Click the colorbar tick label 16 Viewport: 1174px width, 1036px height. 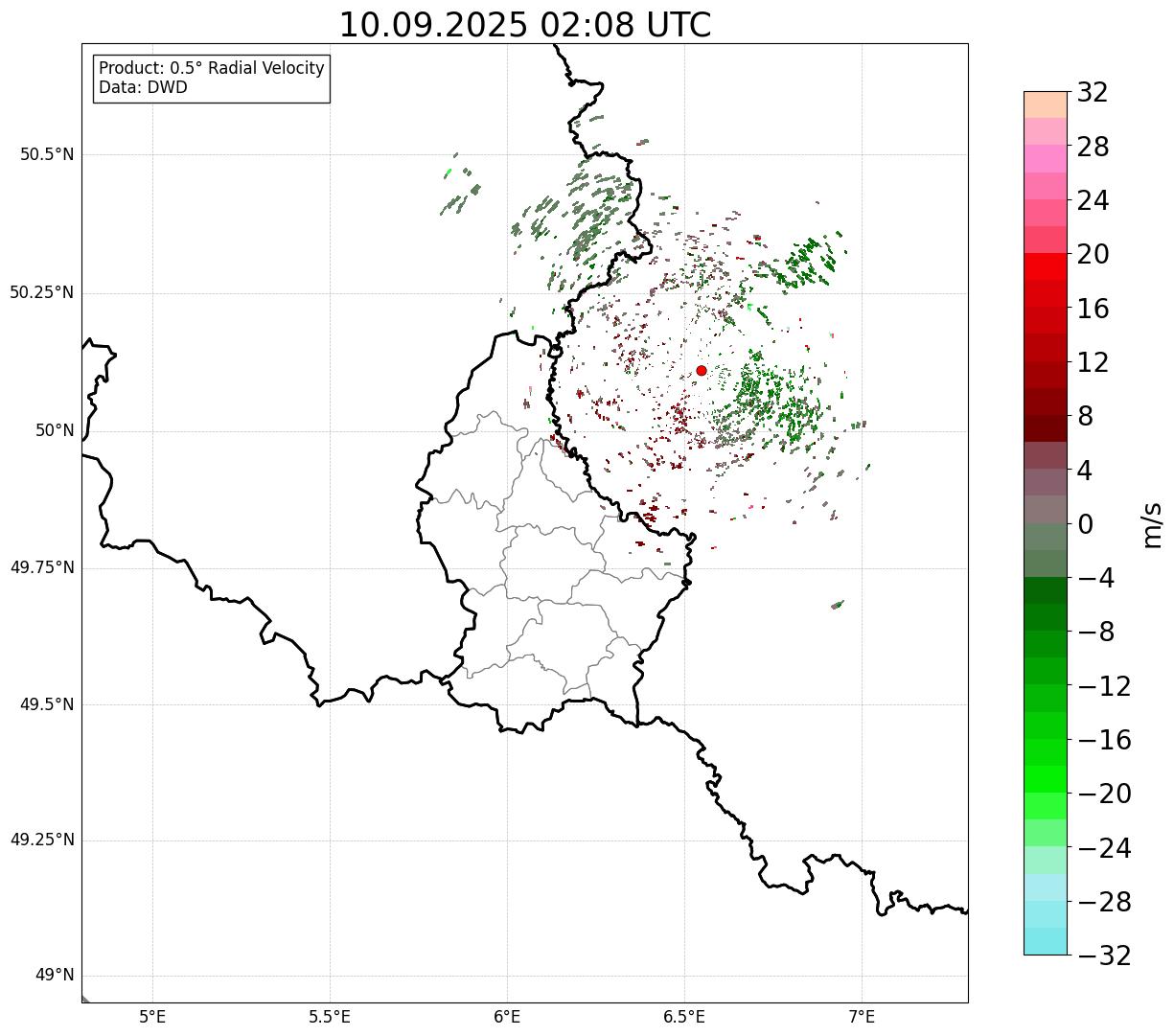point(1093,309)
